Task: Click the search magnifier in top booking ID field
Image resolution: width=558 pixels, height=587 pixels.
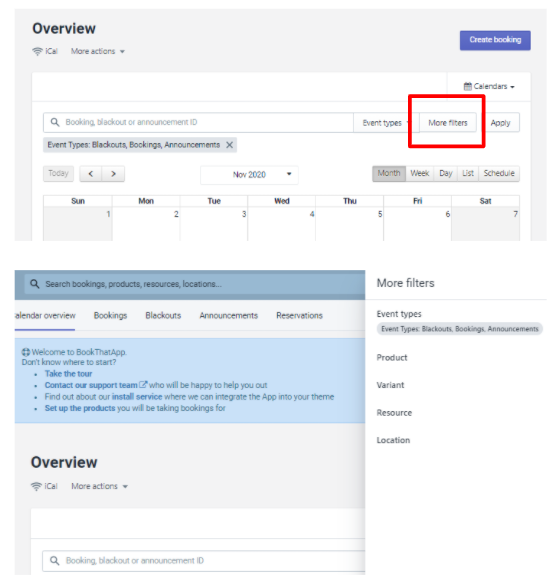Action: [x=55, y=122]
